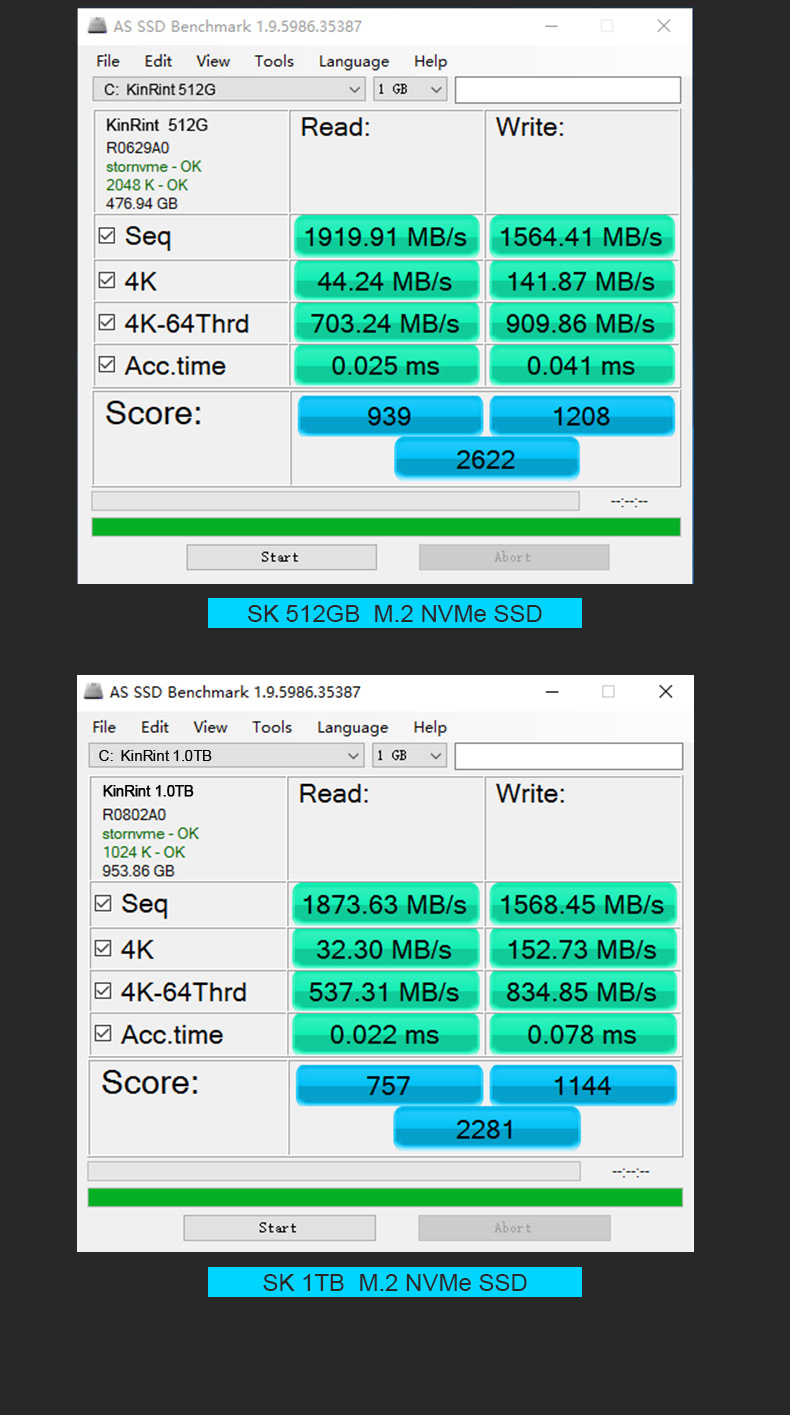This screenshot has width=790, height=1415.
Task: Open the C: KinRint 512G drive dropdown
Action: tap(229, 90)
